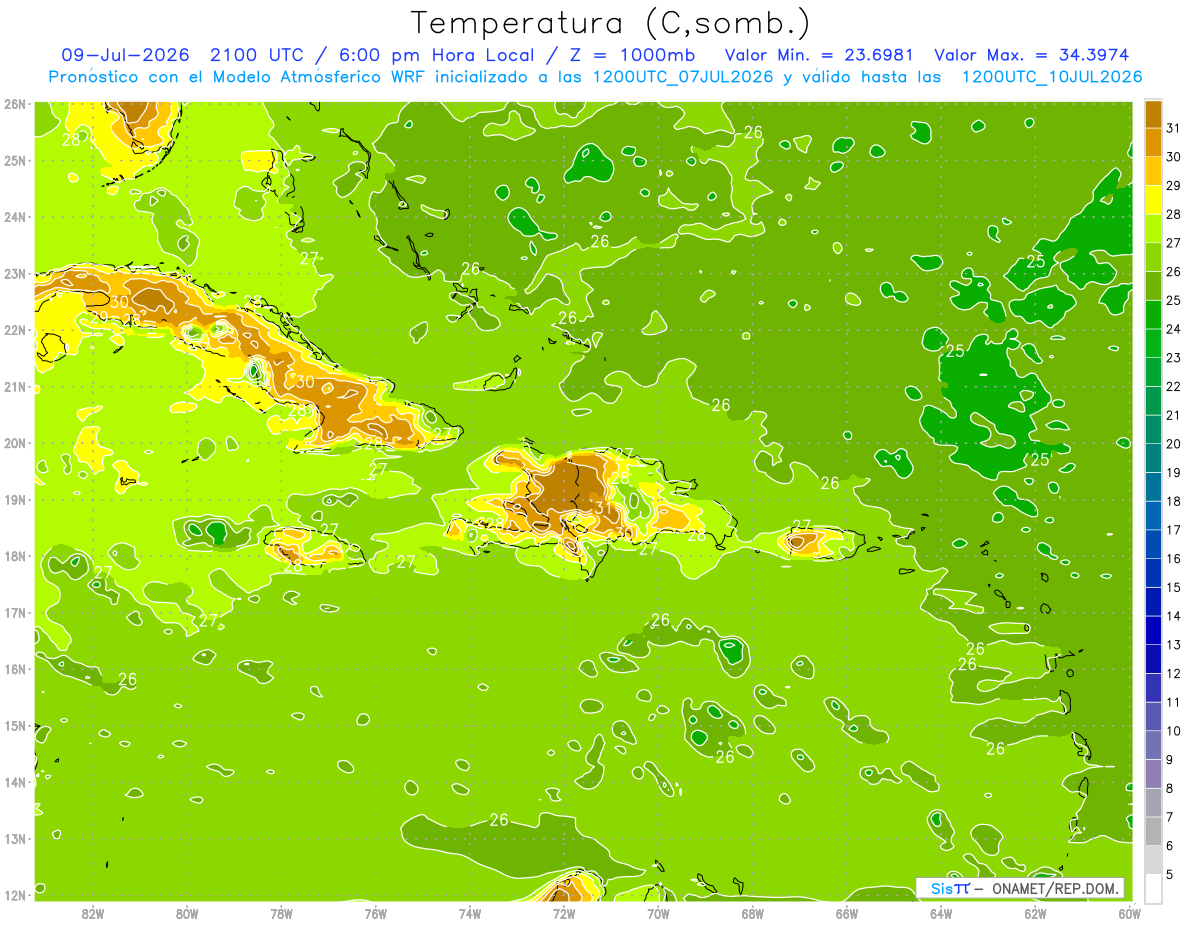The height and width of the screenshot is (927, 1200).
Task: Click the '26N' latitude axis label
Action: [x=14, y=104]
